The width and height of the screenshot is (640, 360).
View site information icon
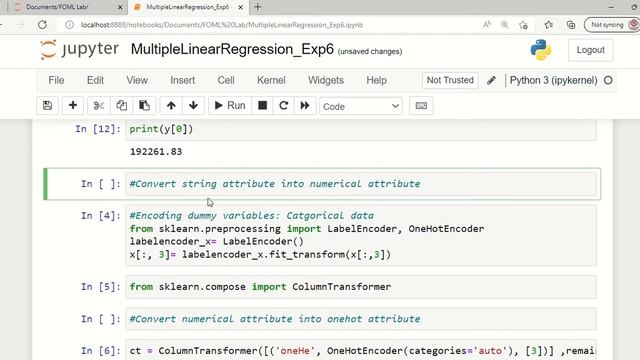tap(69, 25)
